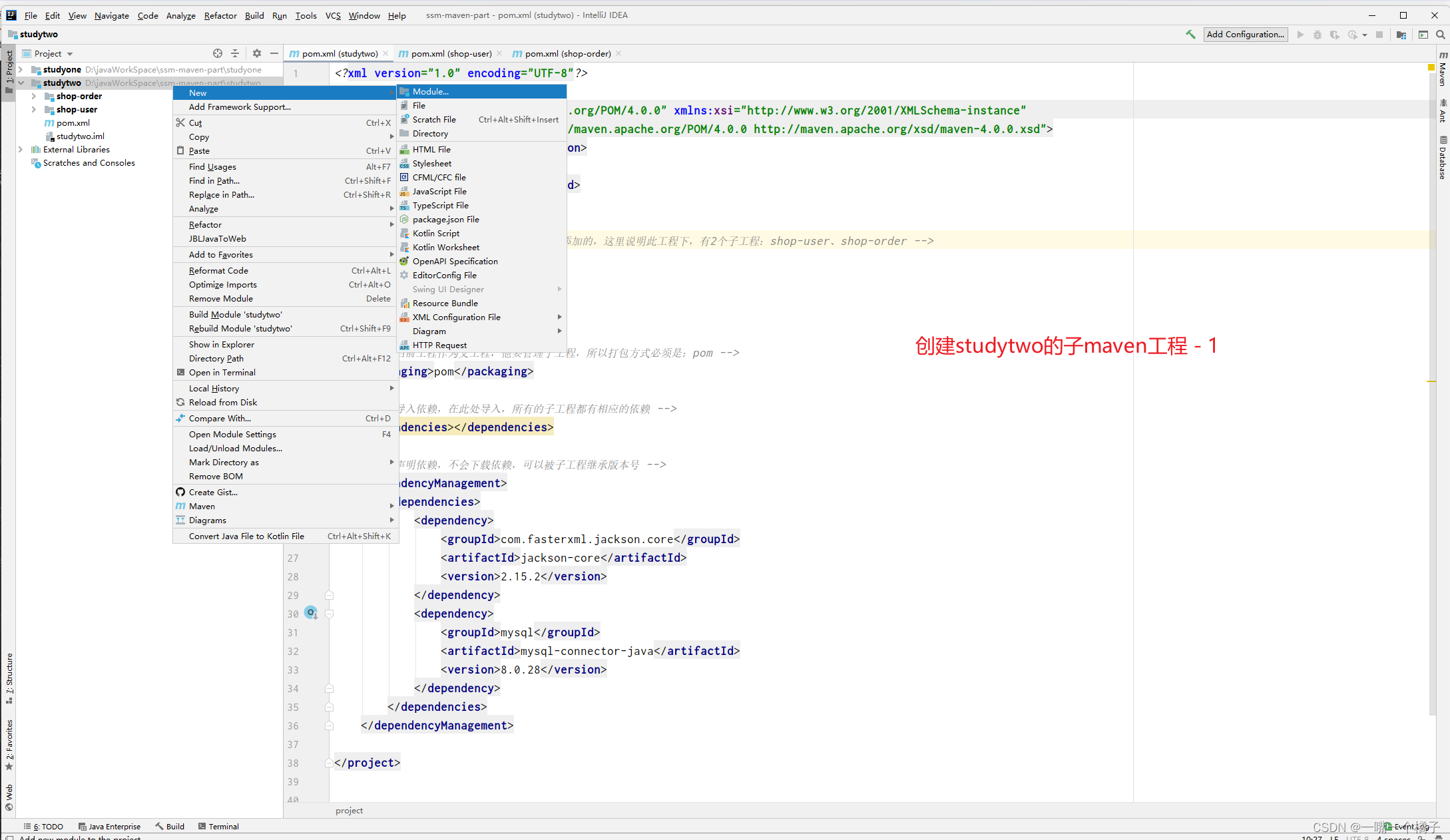
Task: Select HTTP Request in New submenu
Action: [x=482, y=345]
